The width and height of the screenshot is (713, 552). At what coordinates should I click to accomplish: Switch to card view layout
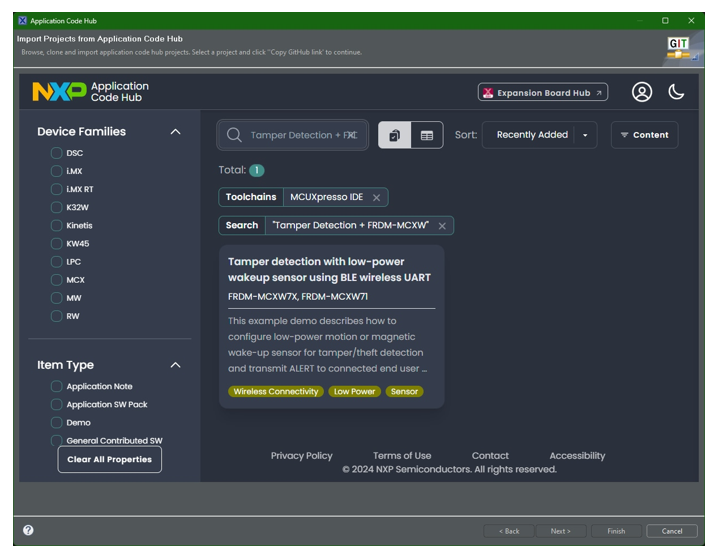[394, 135]
